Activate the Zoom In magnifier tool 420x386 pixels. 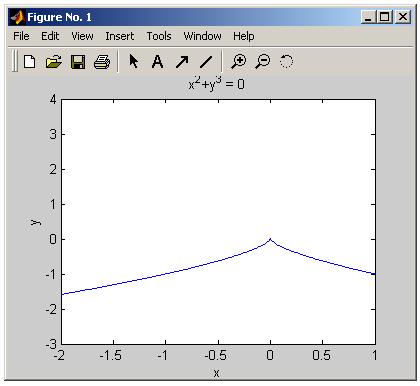(x=239, y=62)
